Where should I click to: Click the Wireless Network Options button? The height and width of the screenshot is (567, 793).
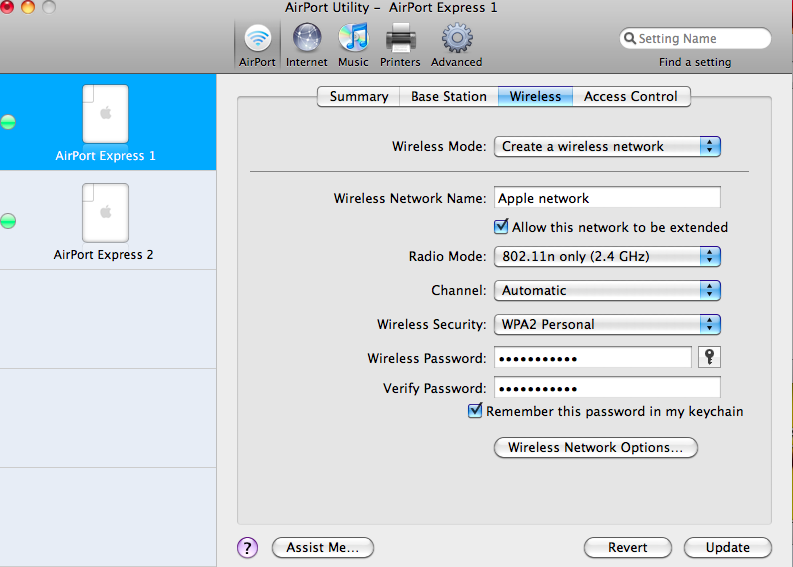coord(596,448)
